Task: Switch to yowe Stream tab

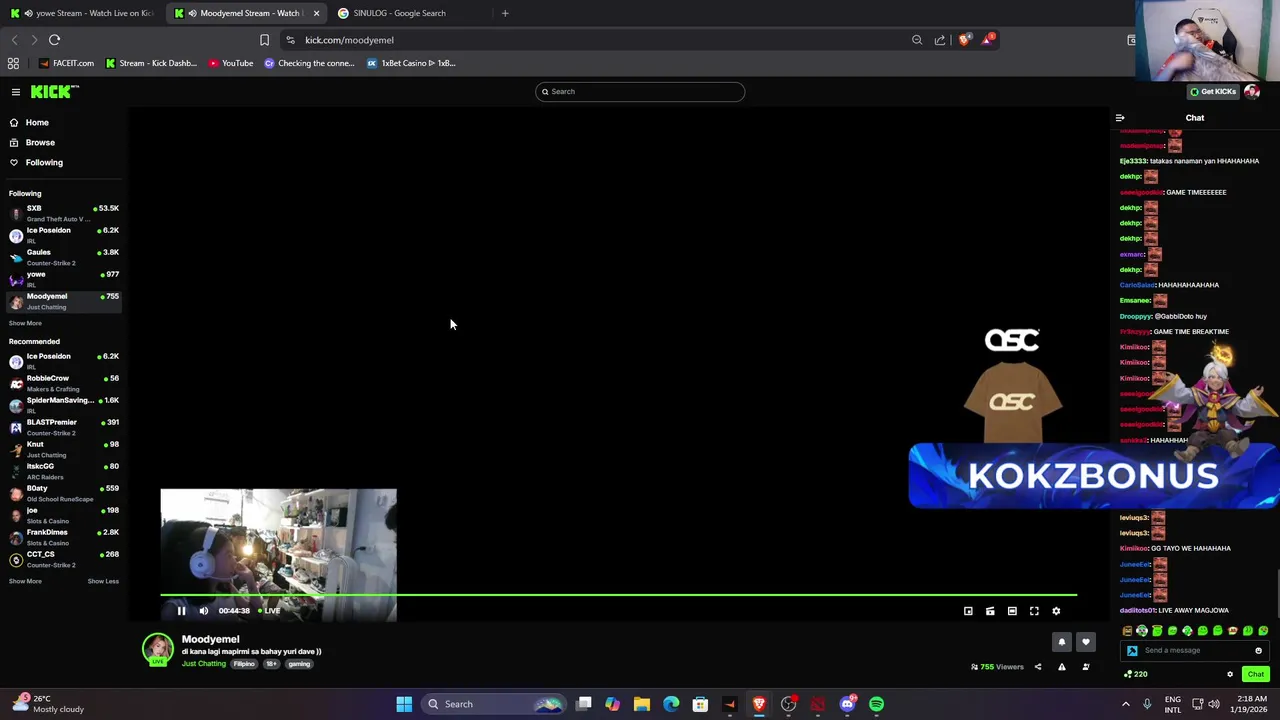Action: [x=82, y=13]
